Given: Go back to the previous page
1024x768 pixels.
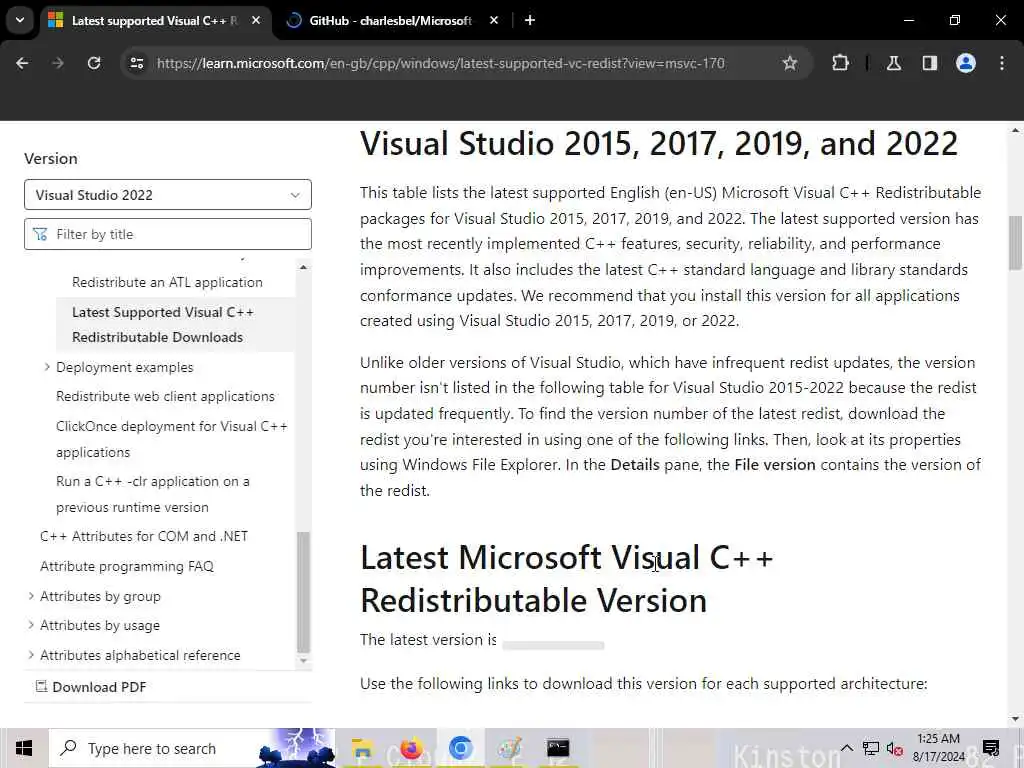Looking at the screenshot, I should click(x=22, y=63).
